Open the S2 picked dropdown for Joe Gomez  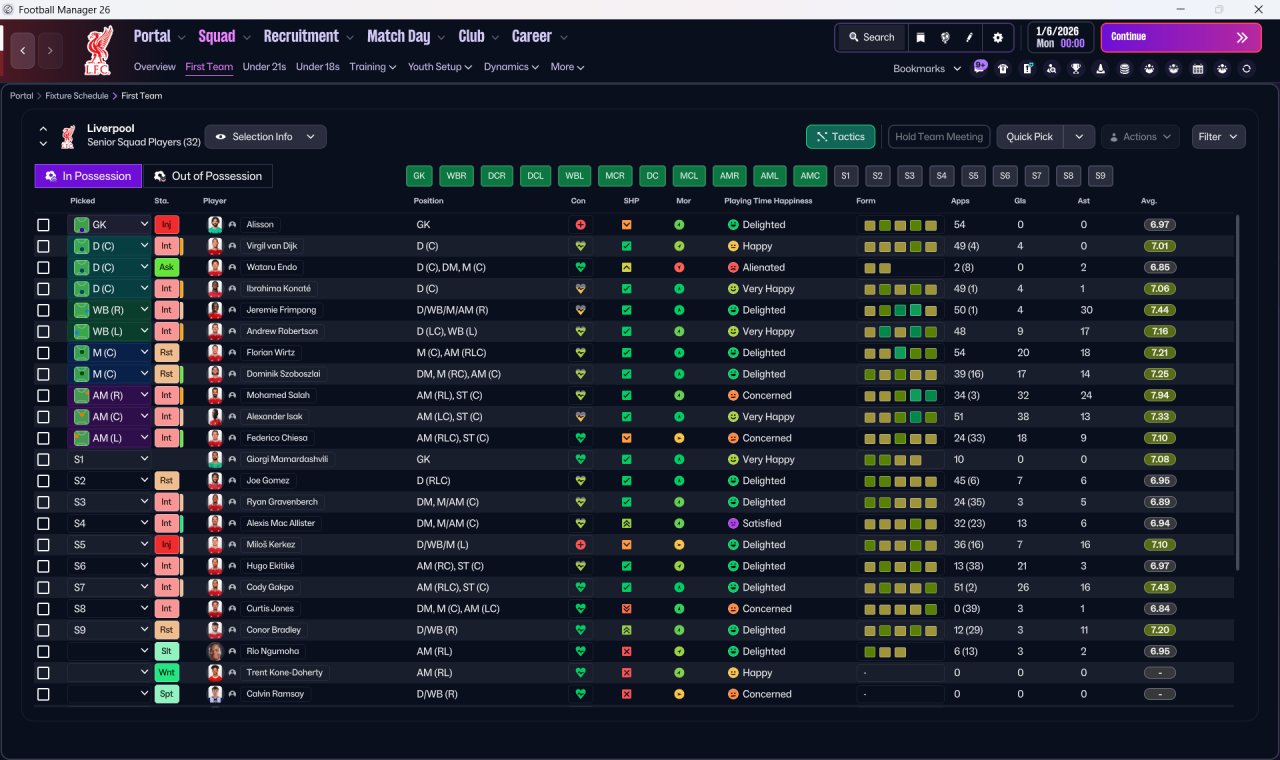[x=110, y=481]
